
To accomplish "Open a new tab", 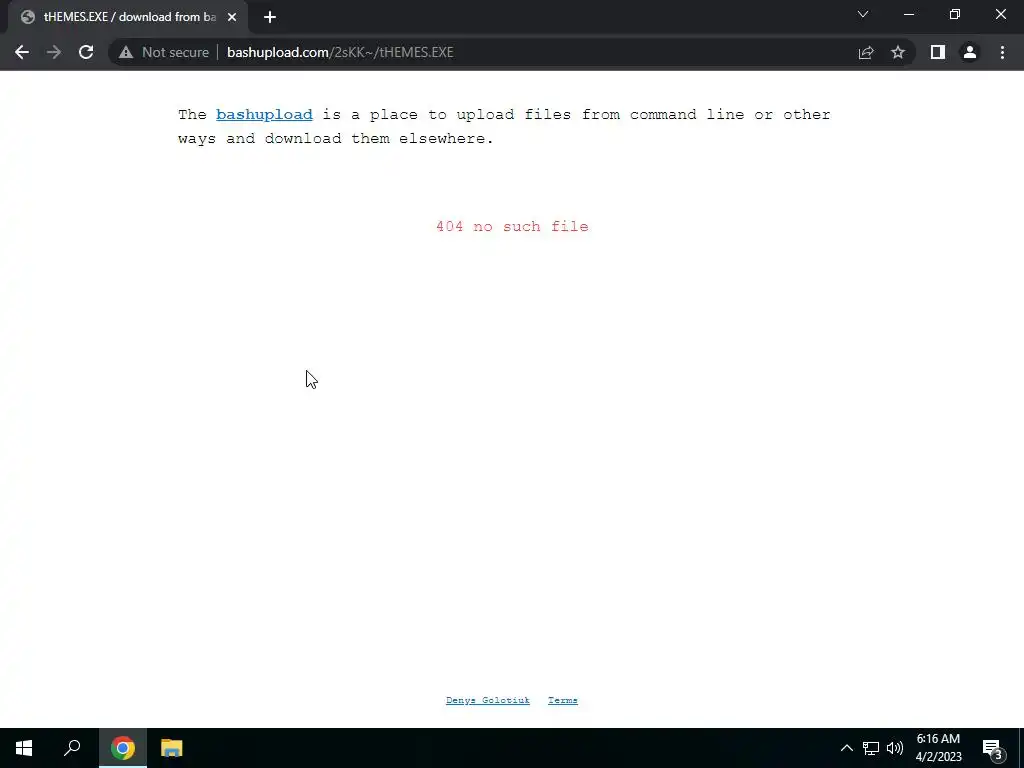I will [x=270, y=17].
